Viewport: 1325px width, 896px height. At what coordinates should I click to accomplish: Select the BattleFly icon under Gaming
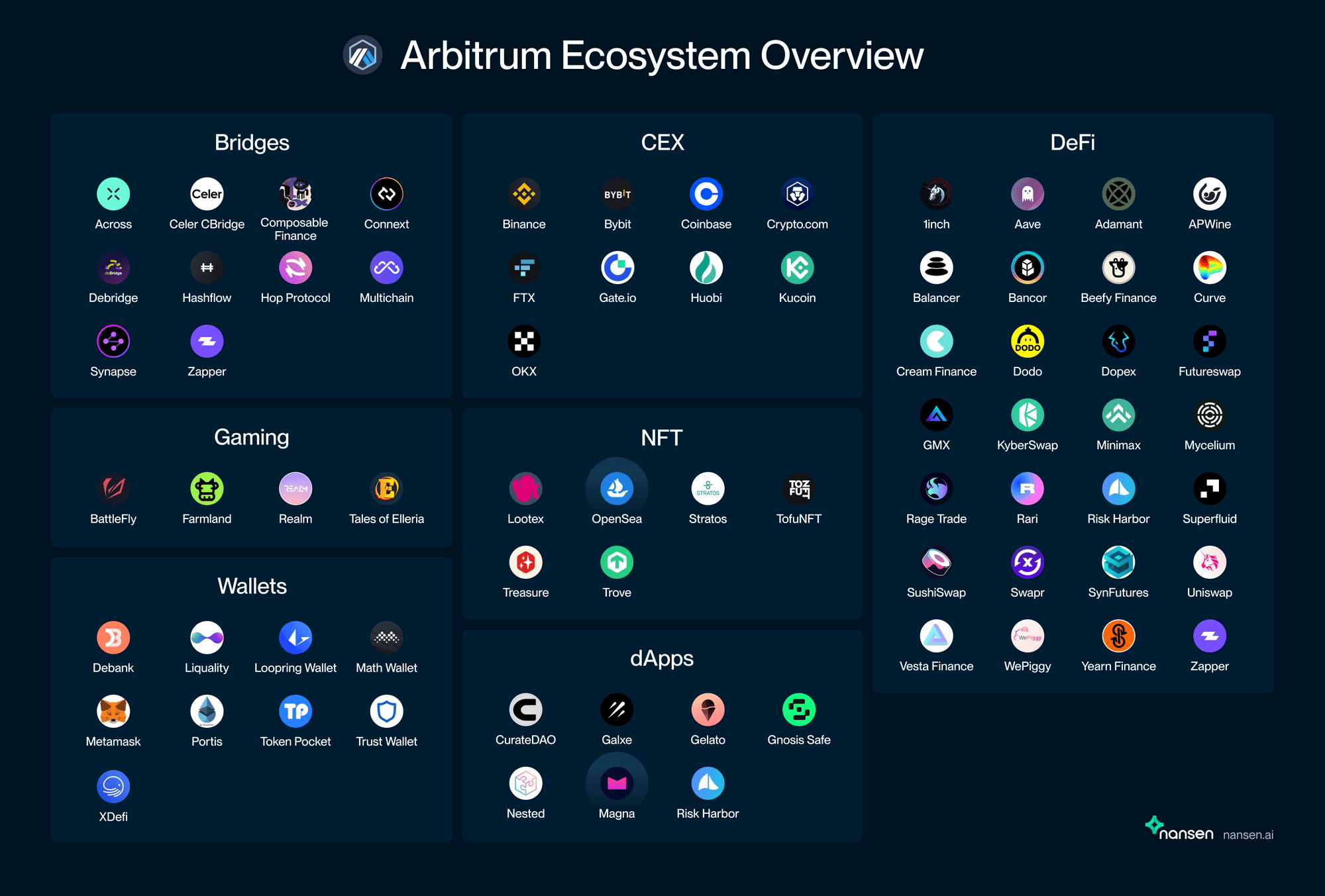113,488
